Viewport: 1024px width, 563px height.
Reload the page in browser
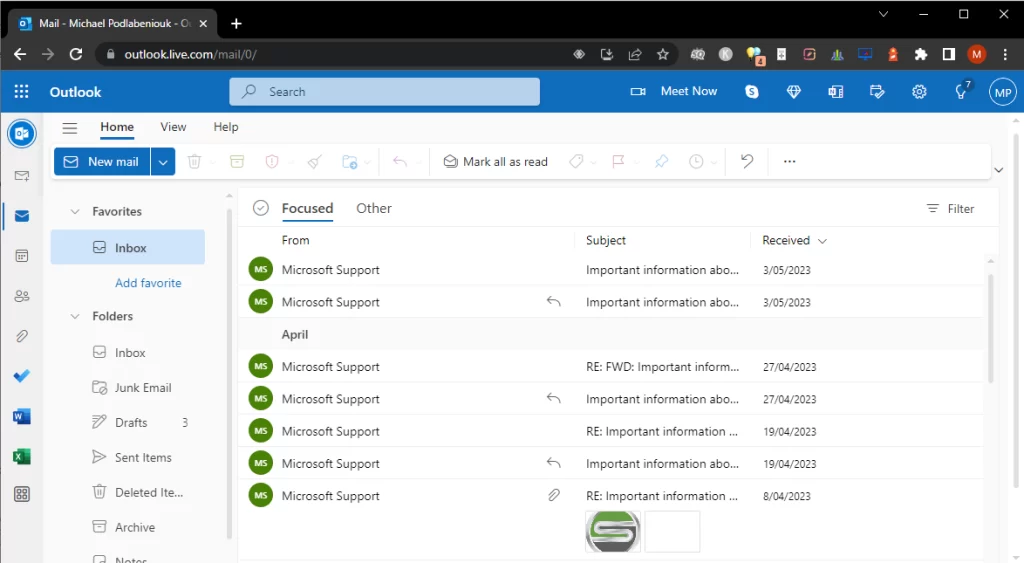click(x=76, y=54)
